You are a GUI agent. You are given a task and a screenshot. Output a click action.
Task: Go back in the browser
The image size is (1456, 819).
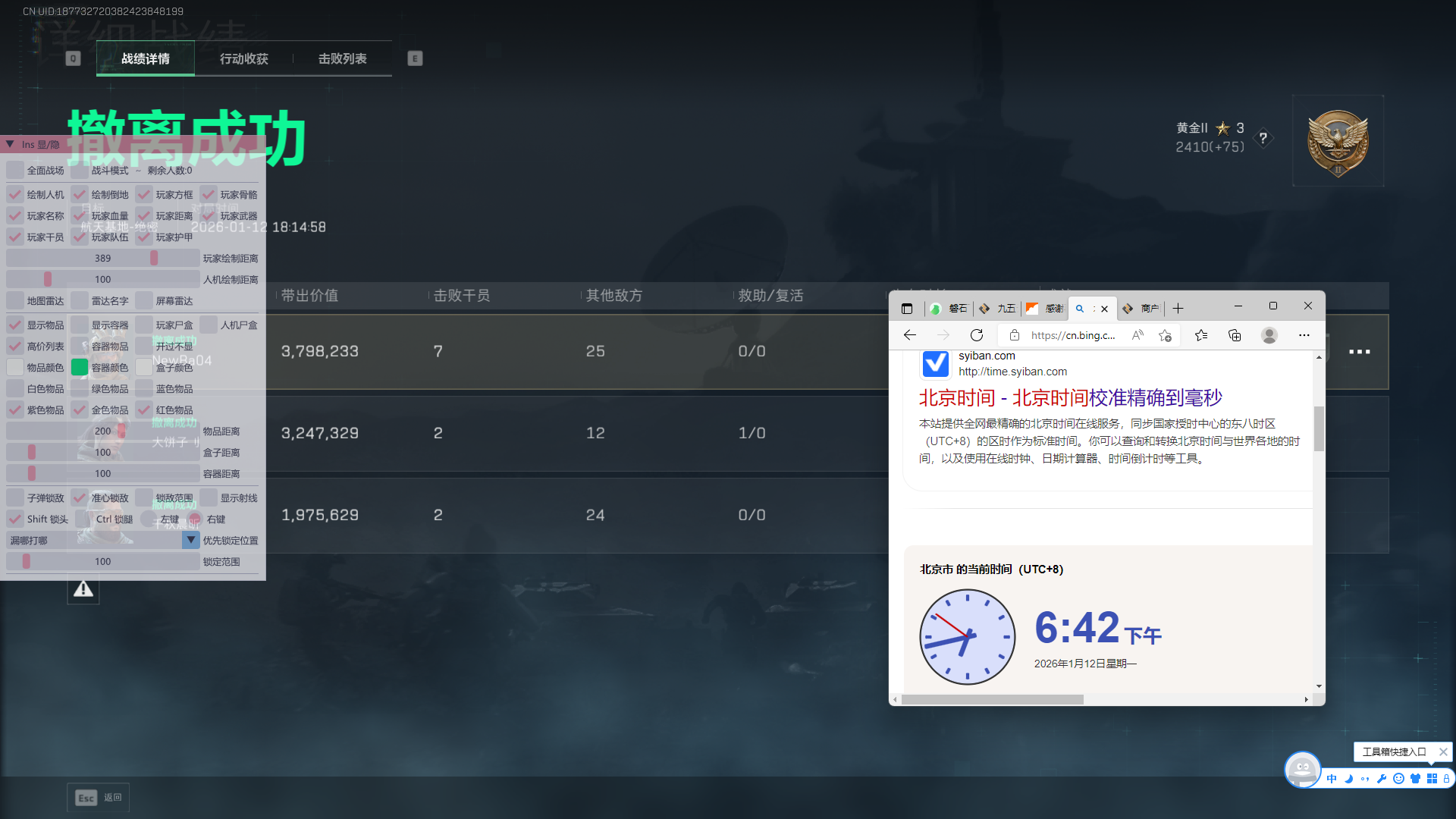[910, 335]
